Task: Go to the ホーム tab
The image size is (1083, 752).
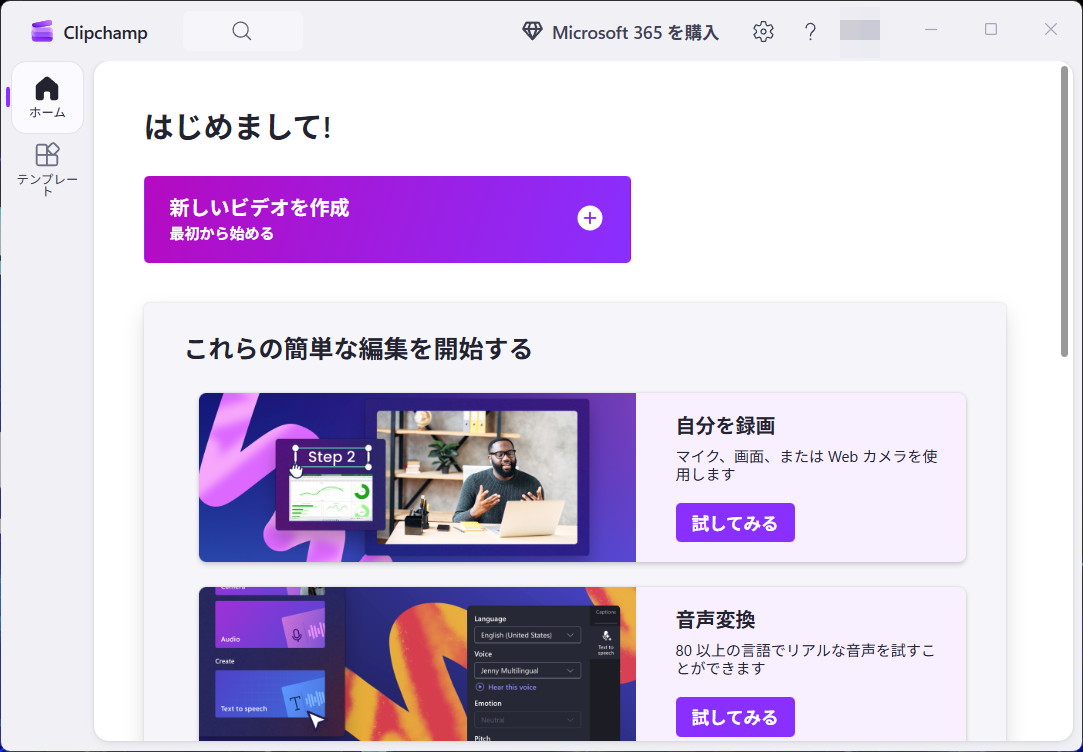Action: click(48, 97)
